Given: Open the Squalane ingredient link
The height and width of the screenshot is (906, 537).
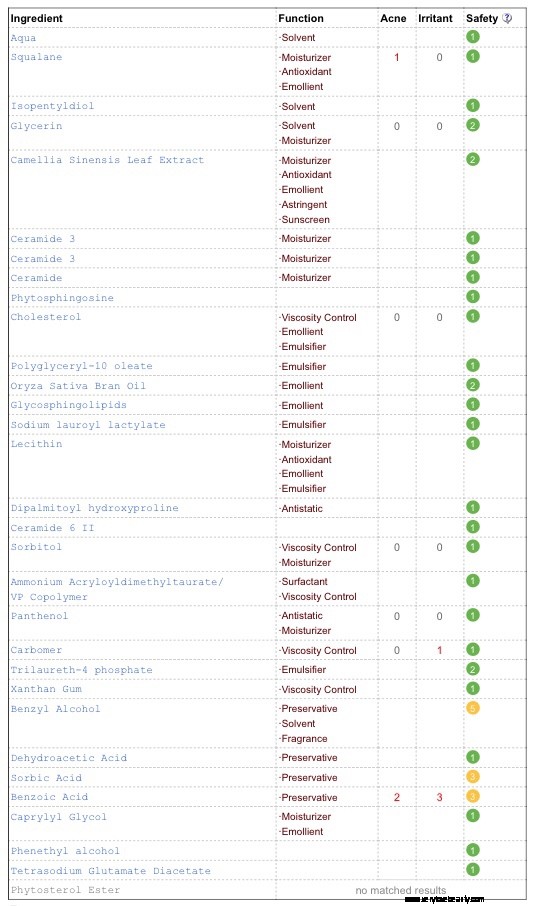Looking at the screenshot, I should coord(36,57).
